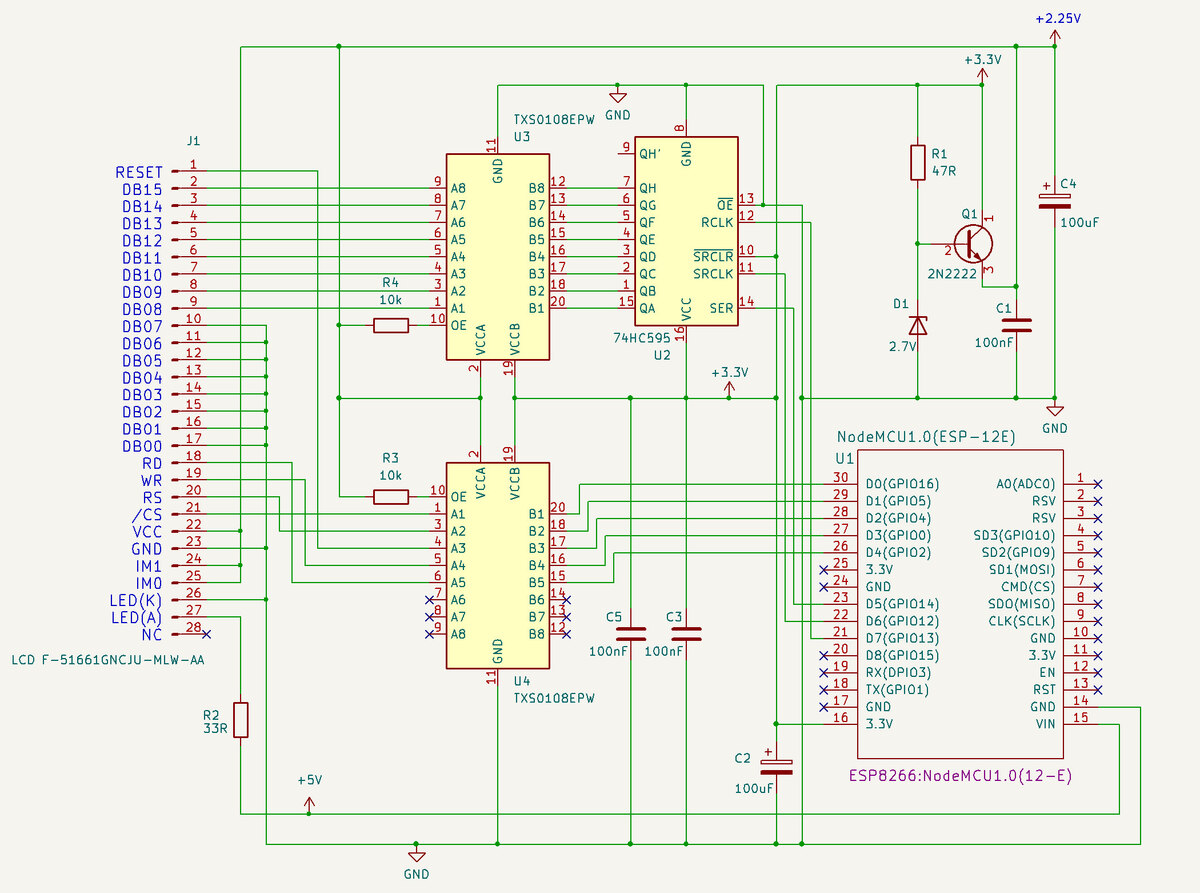The height and width of the screenshot is (893, 1200).
Task: Click the RESET pin label on J1
Action: (139, 172)
